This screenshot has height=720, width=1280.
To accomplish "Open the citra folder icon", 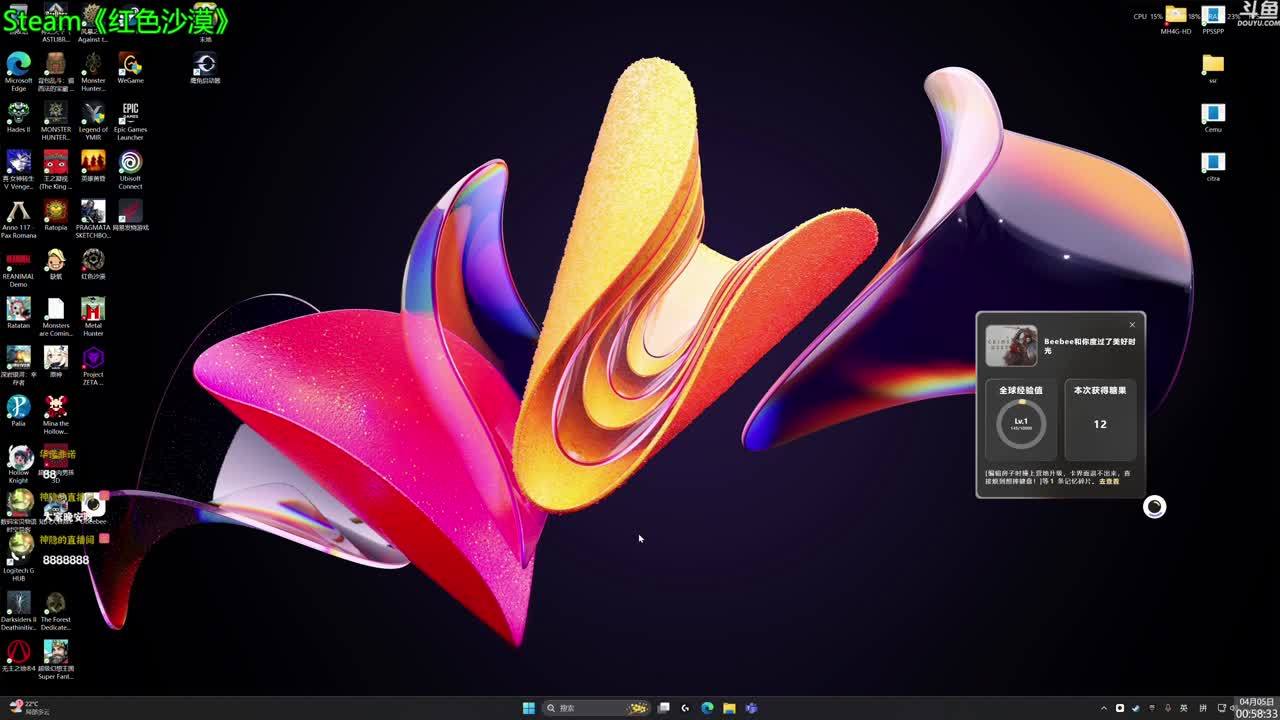I will click(x=1213, y=162).
